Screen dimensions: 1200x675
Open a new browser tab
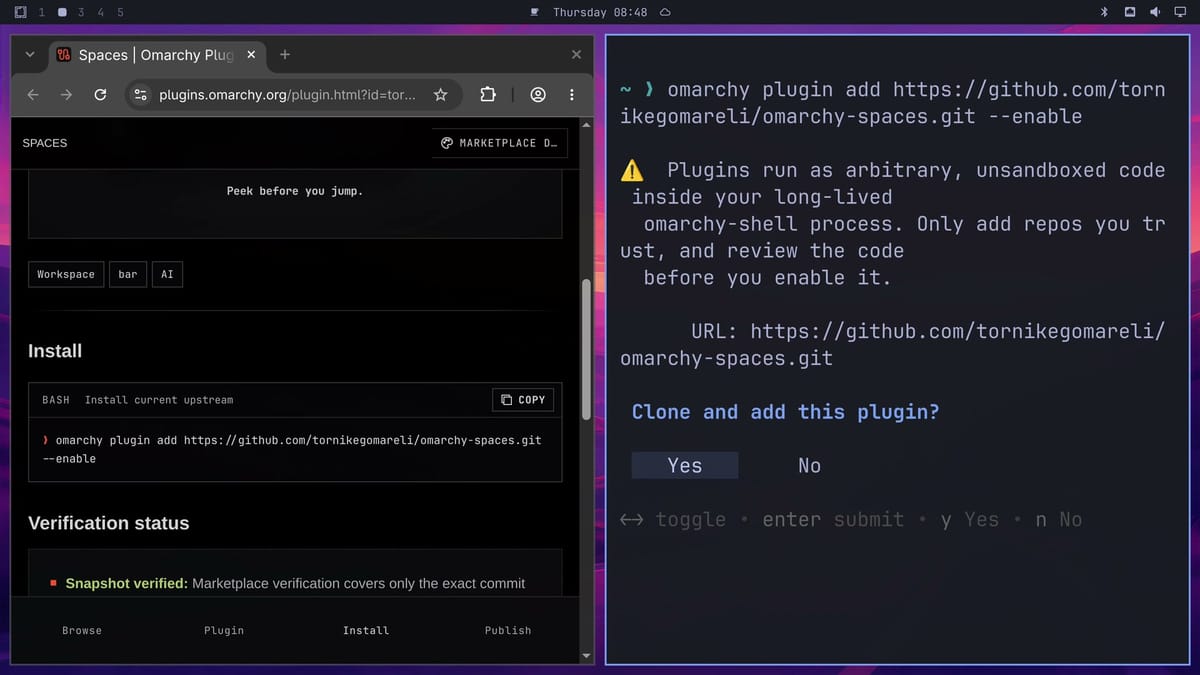285,55
